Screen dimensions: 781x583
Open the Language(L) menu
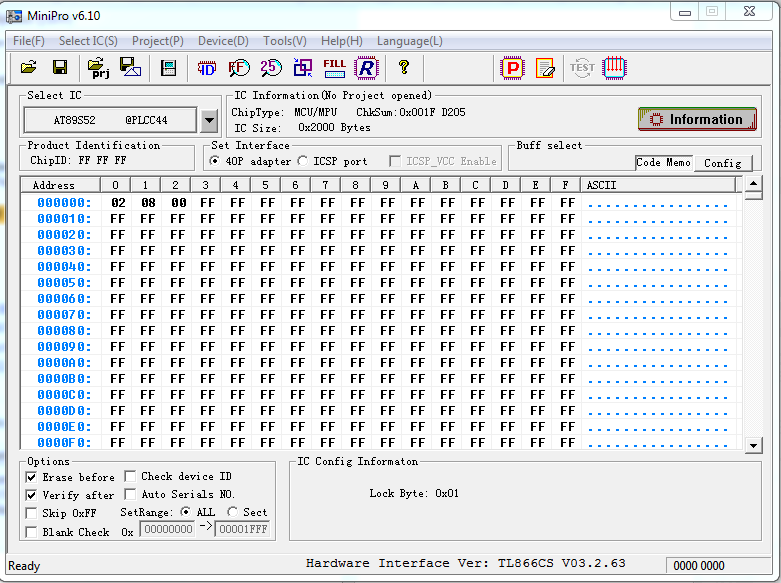[x=409, y=41]
